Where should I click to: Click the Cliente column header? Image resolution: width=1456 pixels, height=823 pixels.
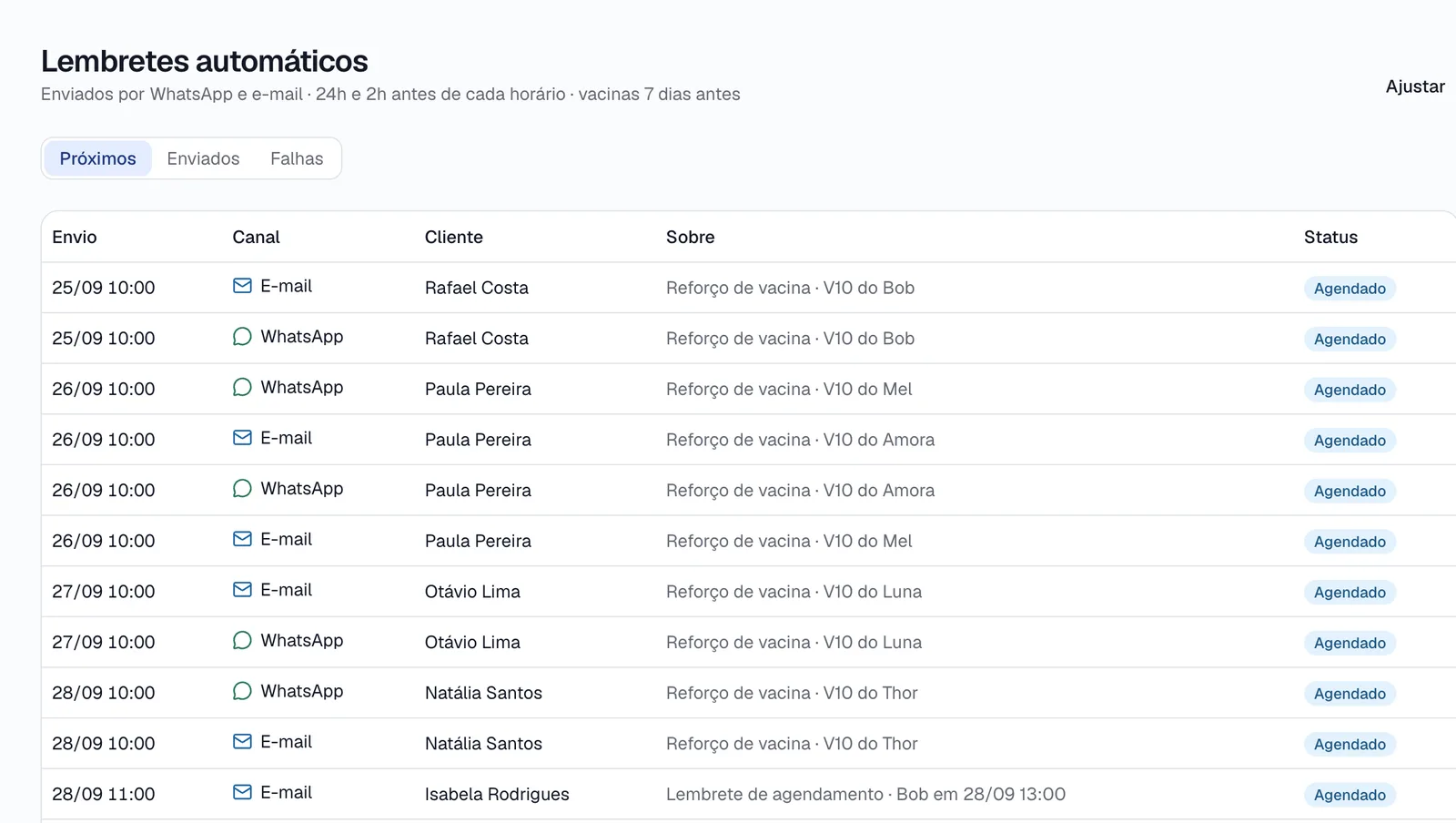[x=454, y=237]
